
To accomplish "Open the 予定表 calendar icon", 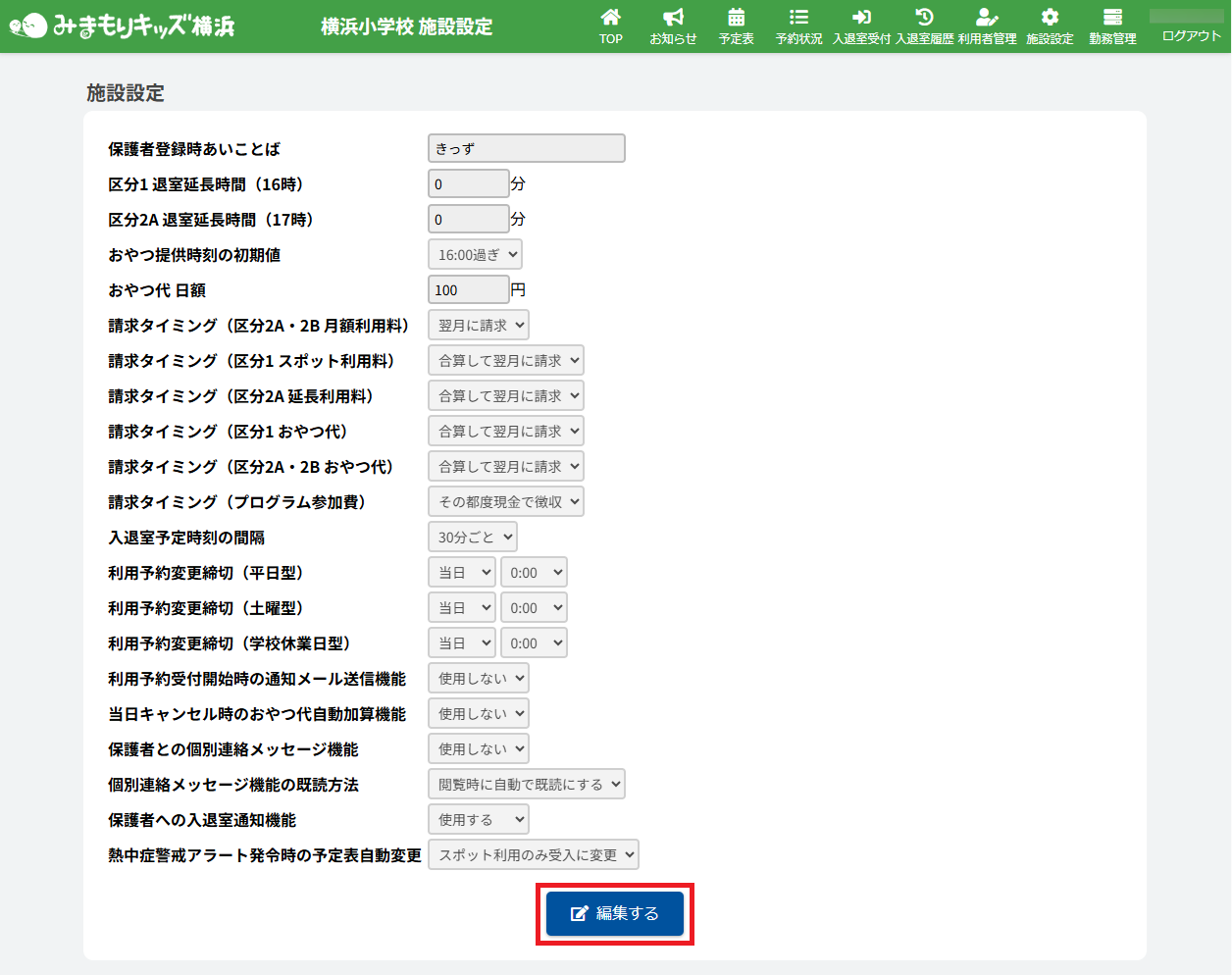I will coord(736,18).
